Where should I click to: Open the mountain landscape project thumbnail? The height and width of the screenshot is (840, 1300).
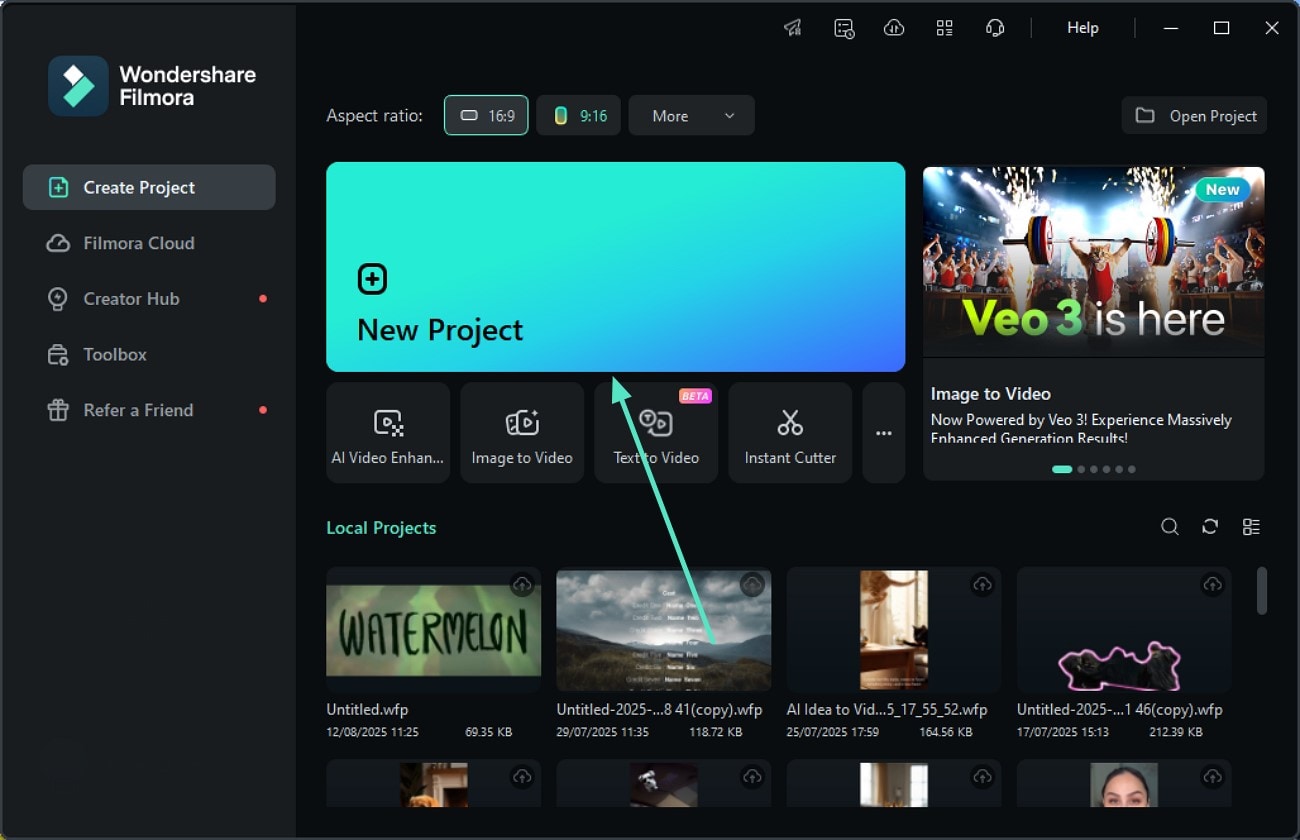pyautogui.click(x=664, y=629)
